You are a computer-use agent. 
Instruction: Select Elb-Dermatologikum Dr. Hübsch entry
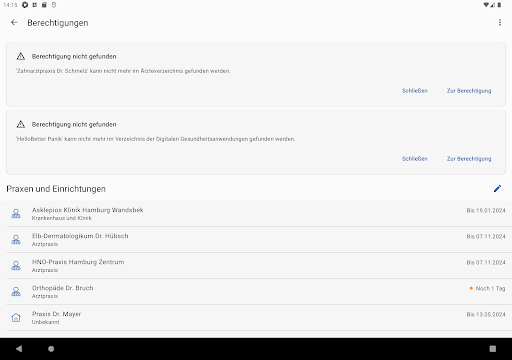pos(256,240)
